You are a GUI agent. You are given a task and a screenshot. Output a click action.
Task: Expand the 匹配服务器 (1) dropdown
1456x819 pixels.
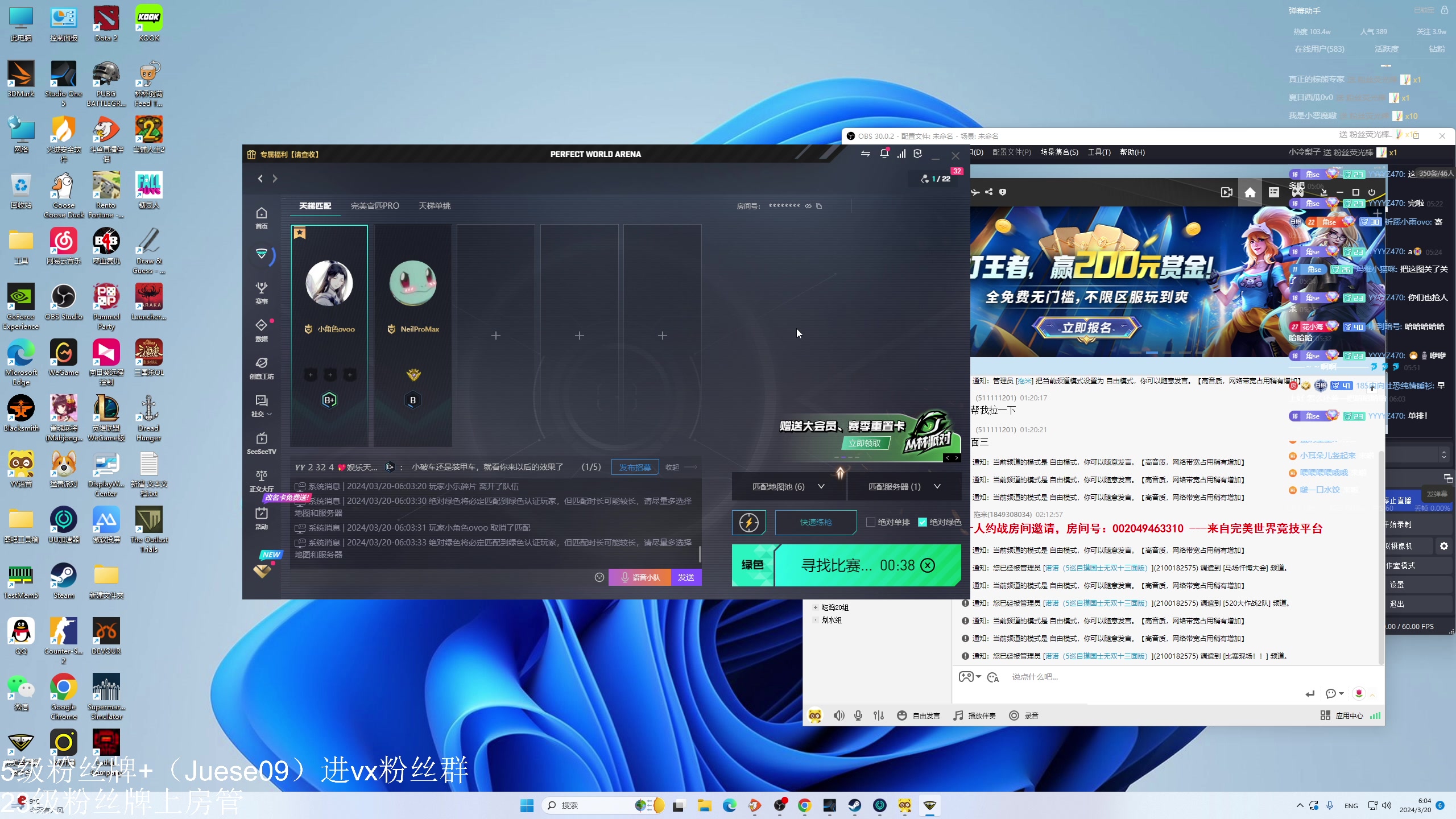904,486
